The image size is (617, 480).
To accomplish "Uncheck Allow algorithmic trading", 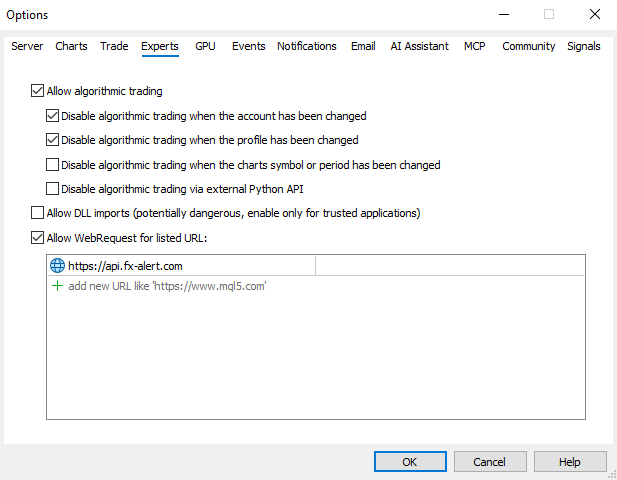I will 37,90.
